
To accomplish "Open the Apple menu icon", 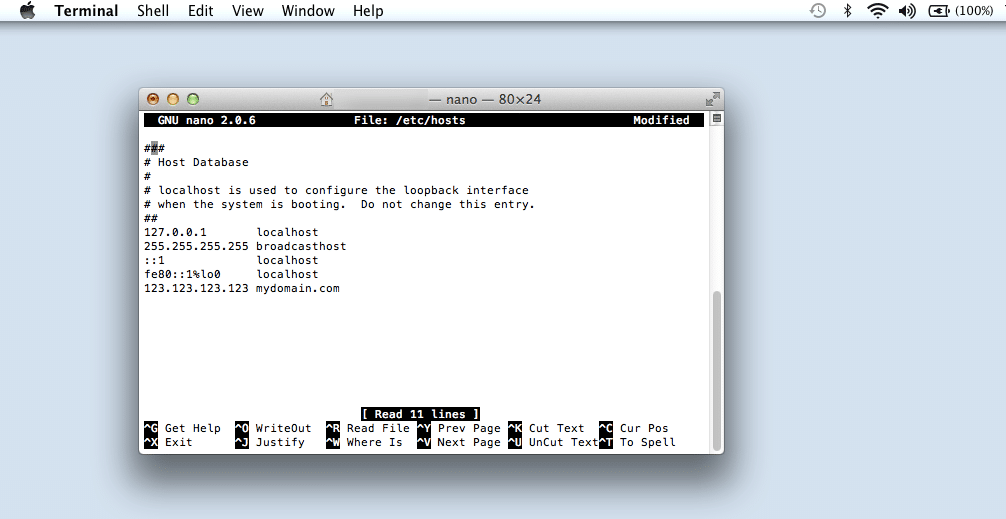I will tap(27, 11).
